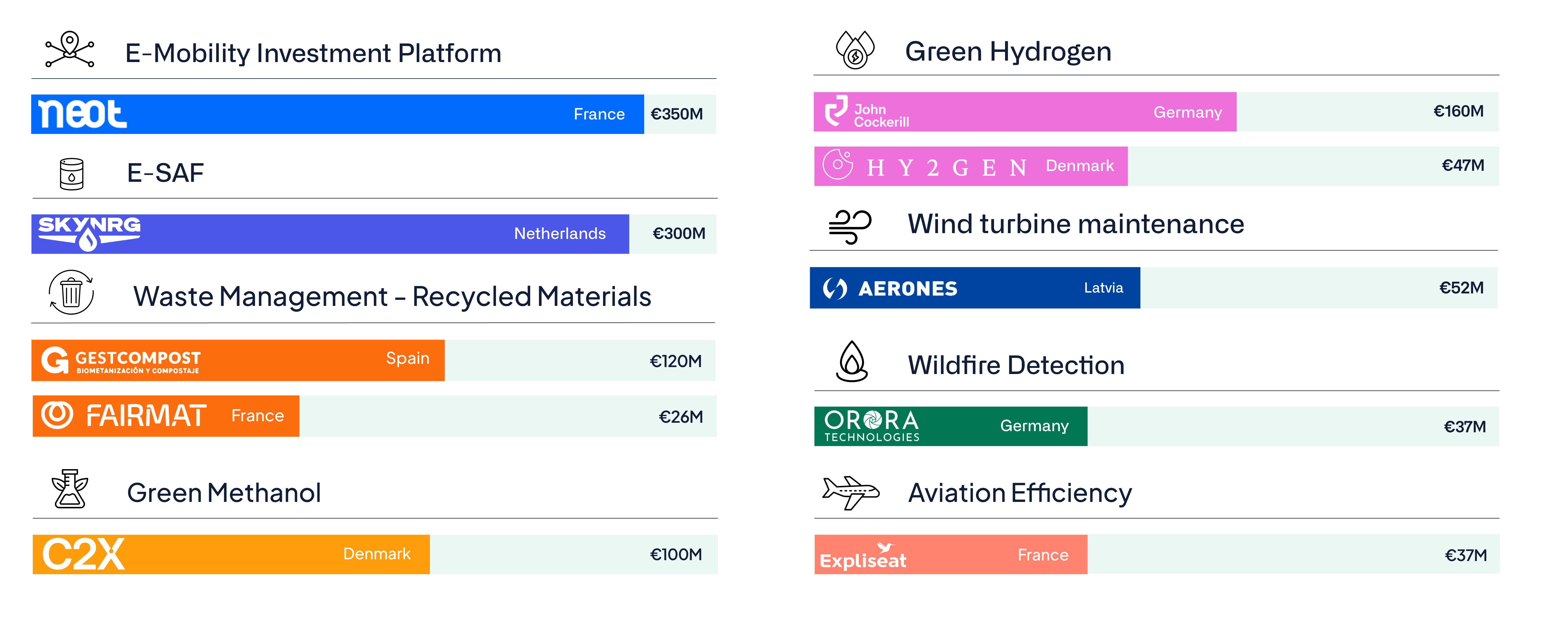Click the €37M value for Expliseat
This screenshot has width=1568, height=617.
pos(1466,556)
